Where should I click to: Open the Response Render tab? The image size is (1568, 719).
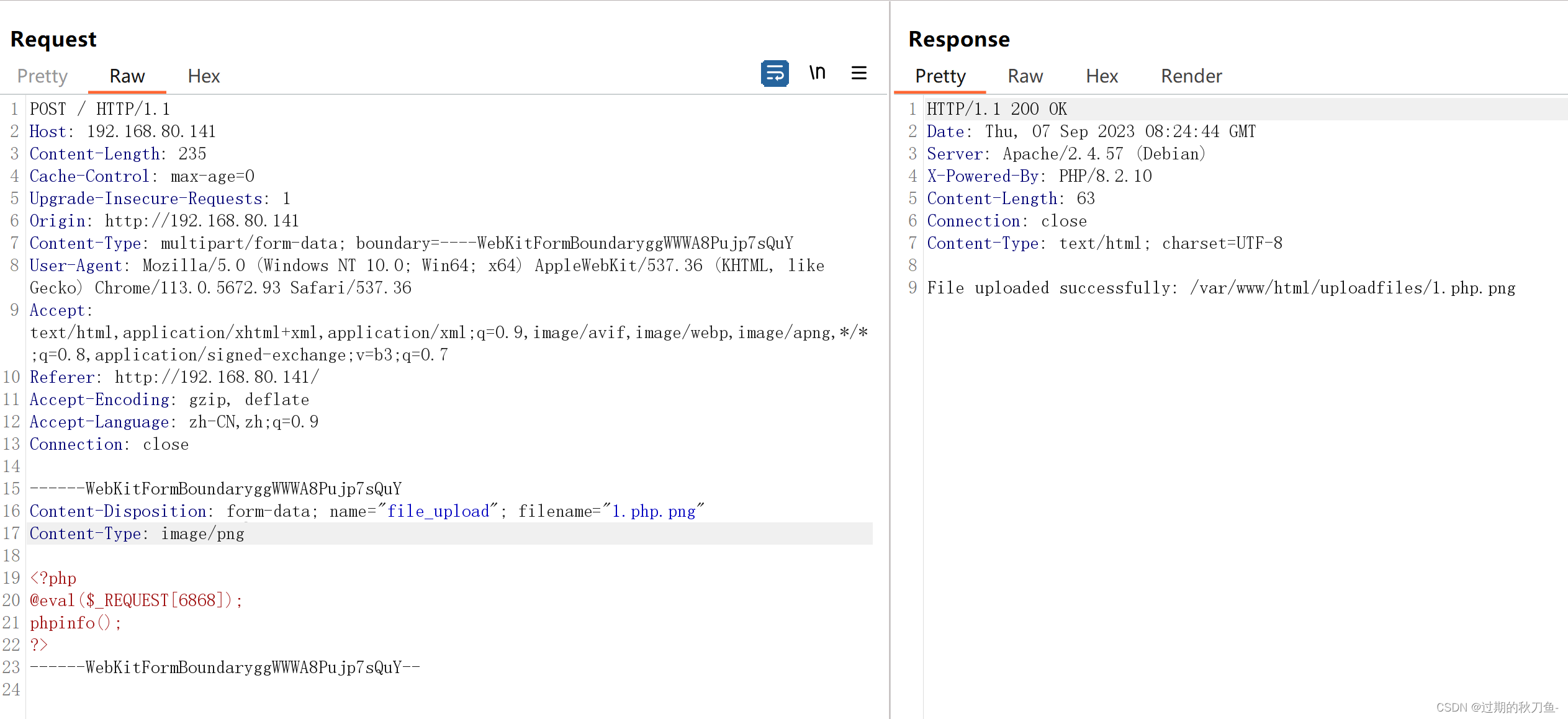coord(1191,76)
